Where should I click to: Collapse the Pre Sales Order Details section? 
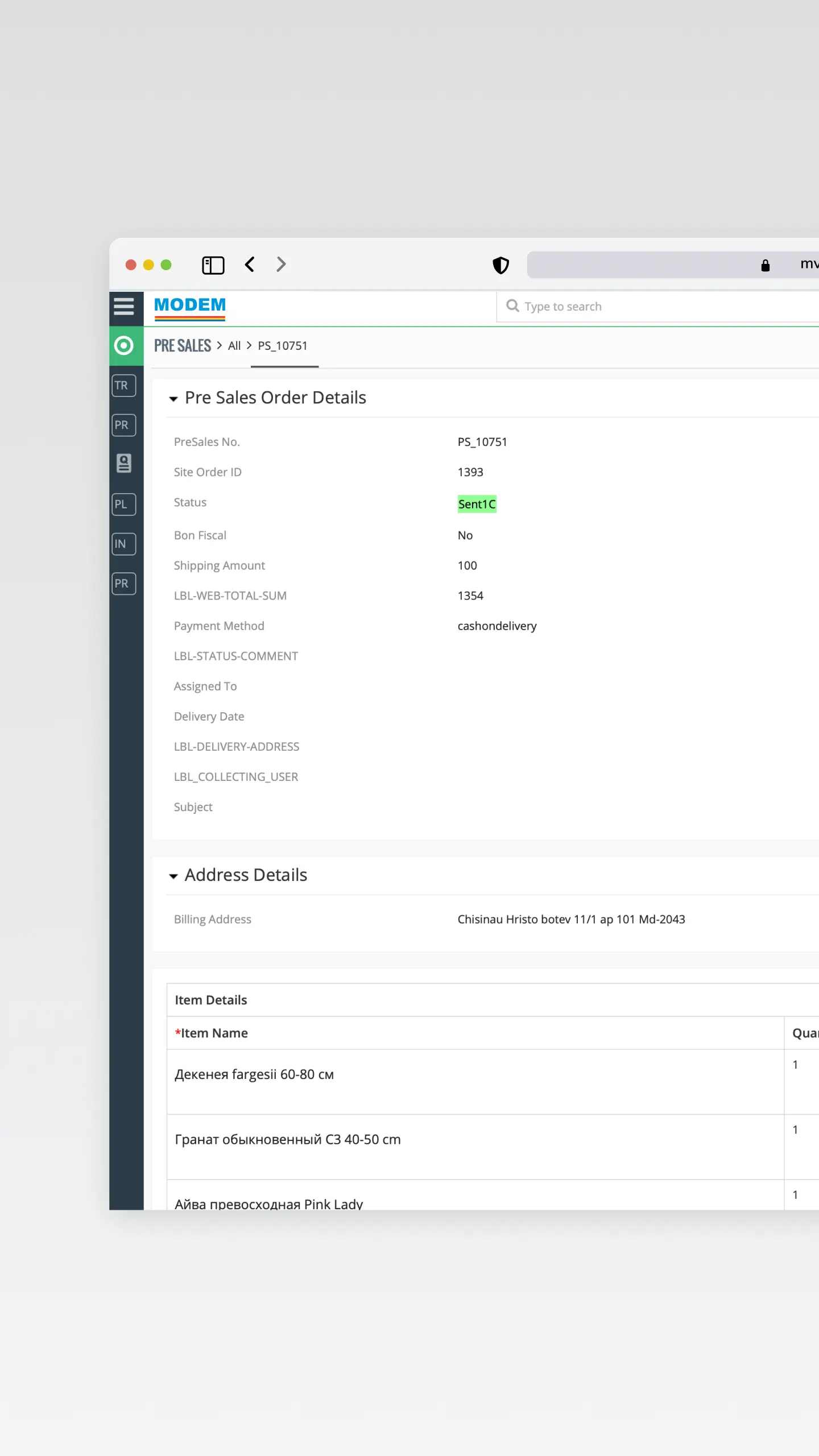[x=173, y=399]
